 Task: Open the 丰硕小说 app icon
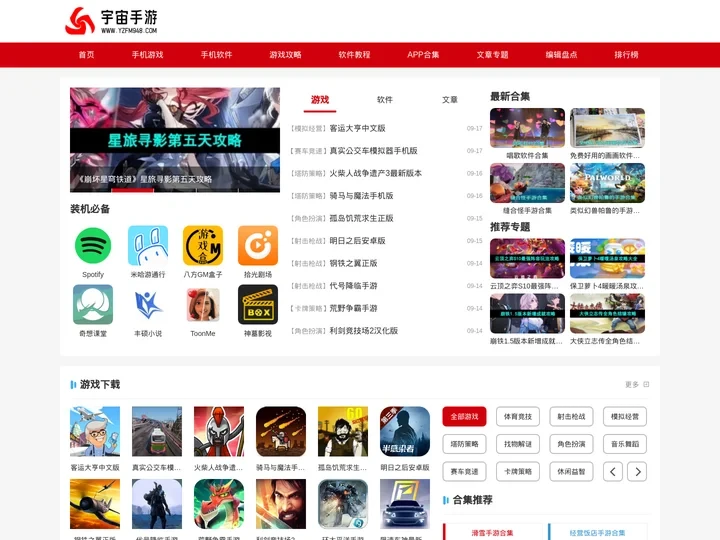point(148,304)
